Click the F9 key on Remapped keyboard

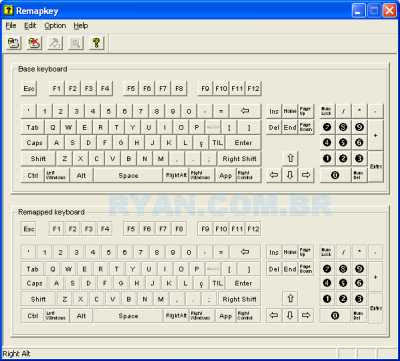(x=205, y=229)
